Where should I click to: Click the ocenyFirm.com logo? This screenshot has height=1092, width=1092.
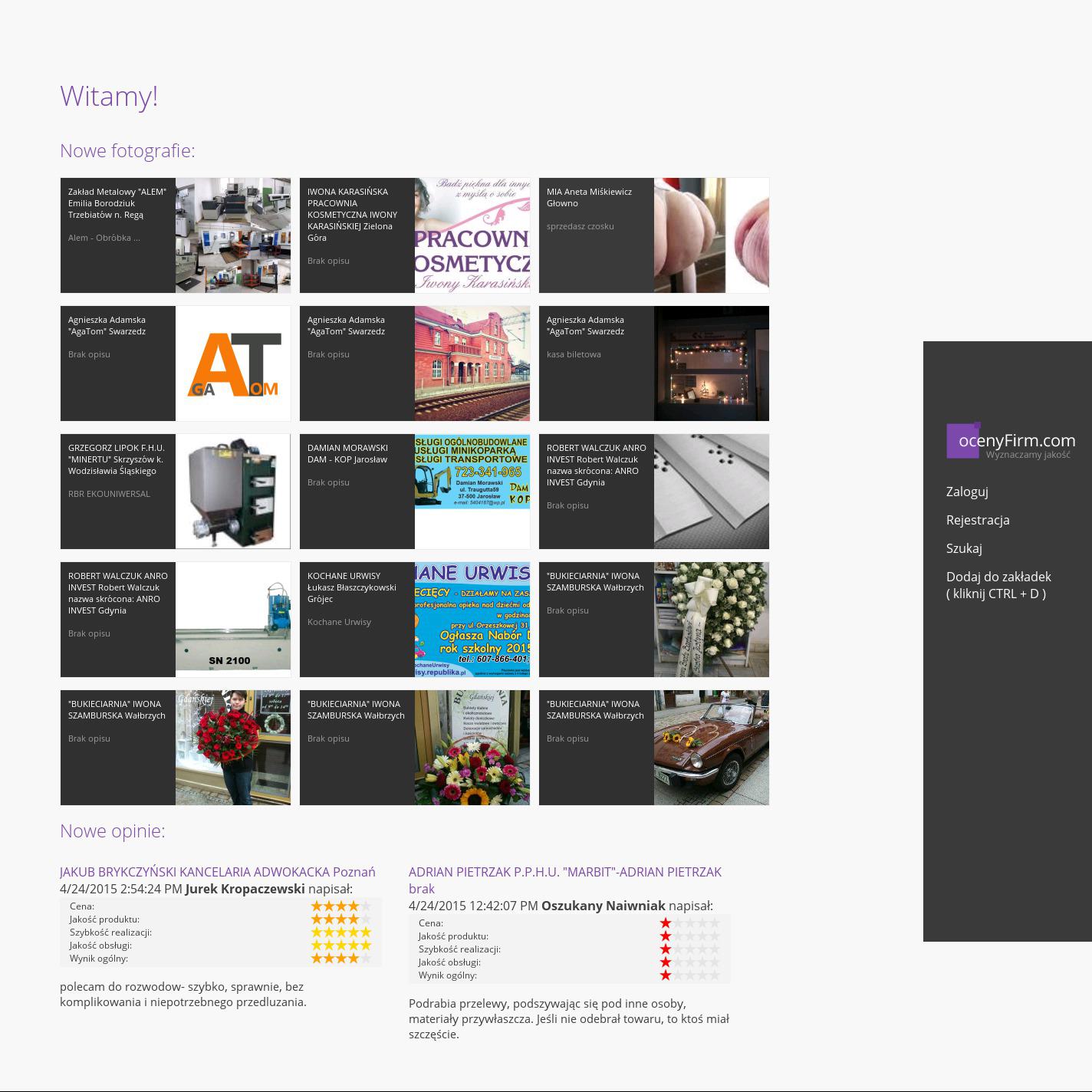coord(1011,441)
